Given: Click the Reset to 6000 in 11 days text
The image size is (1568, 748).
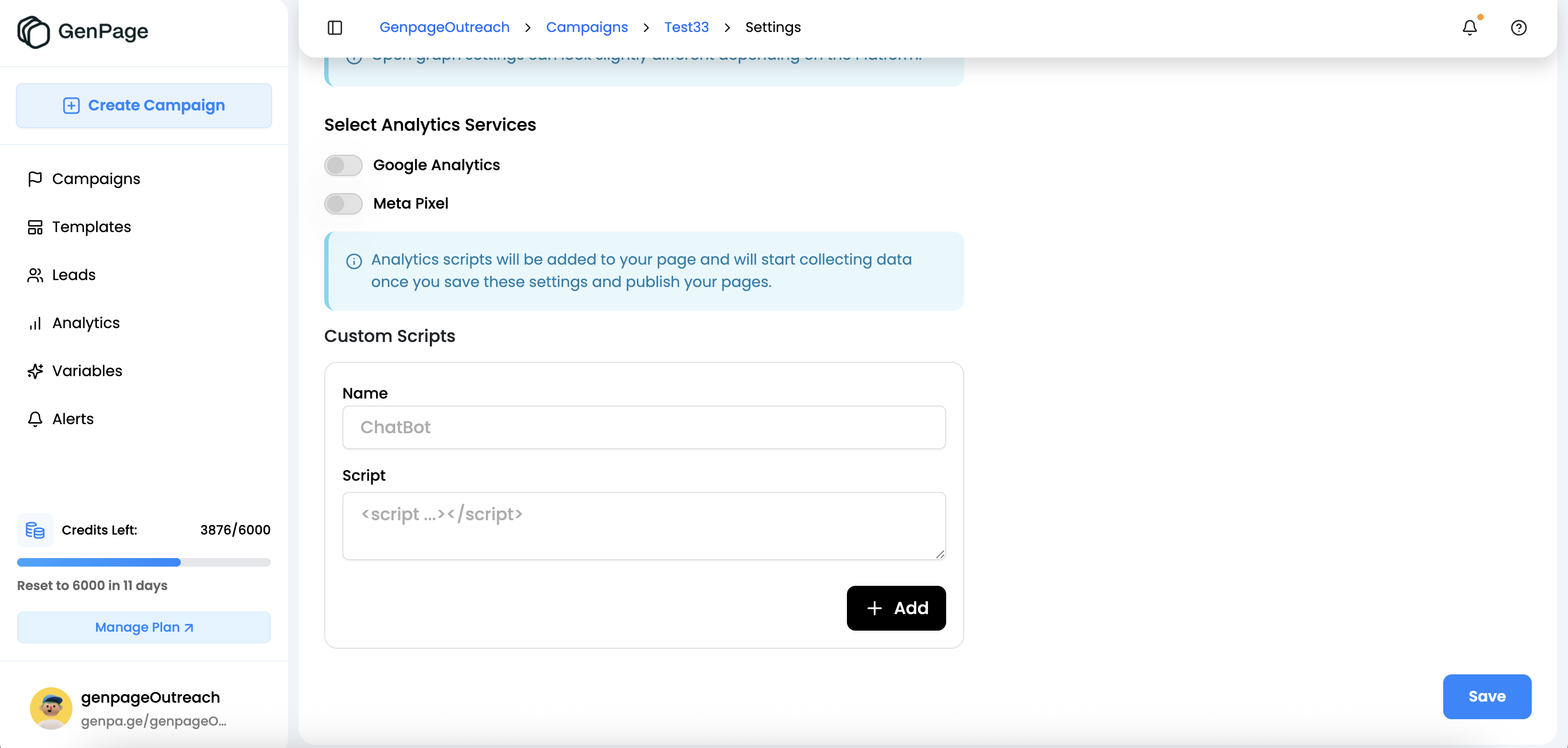Looking at the screenshot, I should [92, 585].
